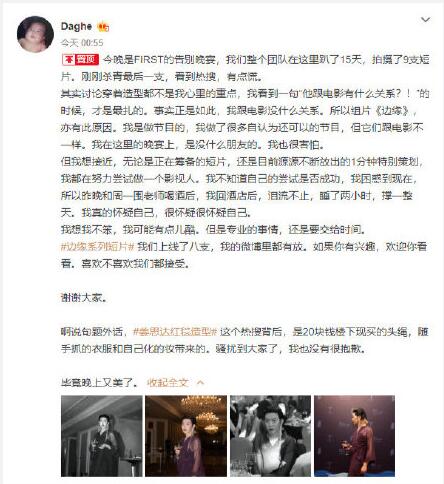Click the post text mentioning FIRST告别晚宴

pyautogui.click(x=245, y=68)
